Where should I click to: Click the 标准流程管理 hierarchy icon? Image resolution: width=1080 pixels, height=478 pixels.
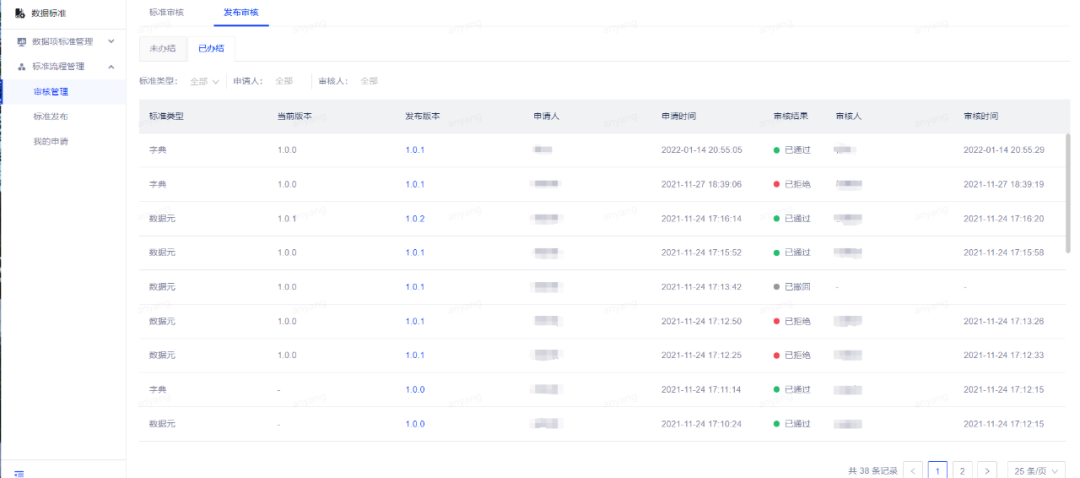[21, 67]
